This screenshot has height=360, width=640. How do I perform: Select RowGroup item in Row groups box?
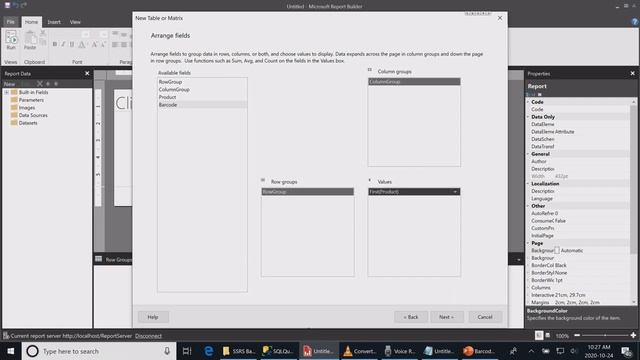click(308, 192)
